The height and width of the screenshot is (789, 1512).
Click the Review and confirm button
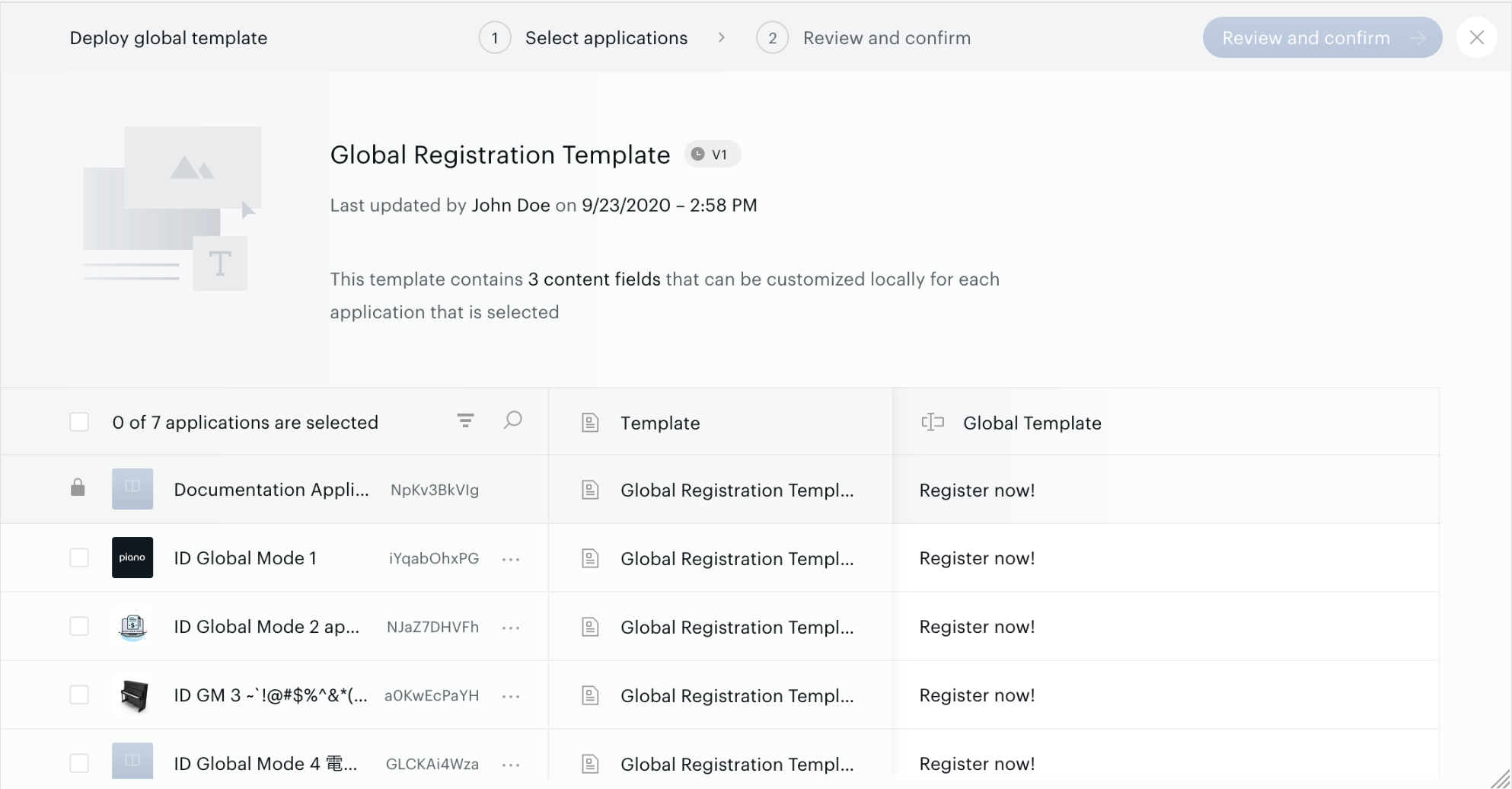coord(1322,37)
